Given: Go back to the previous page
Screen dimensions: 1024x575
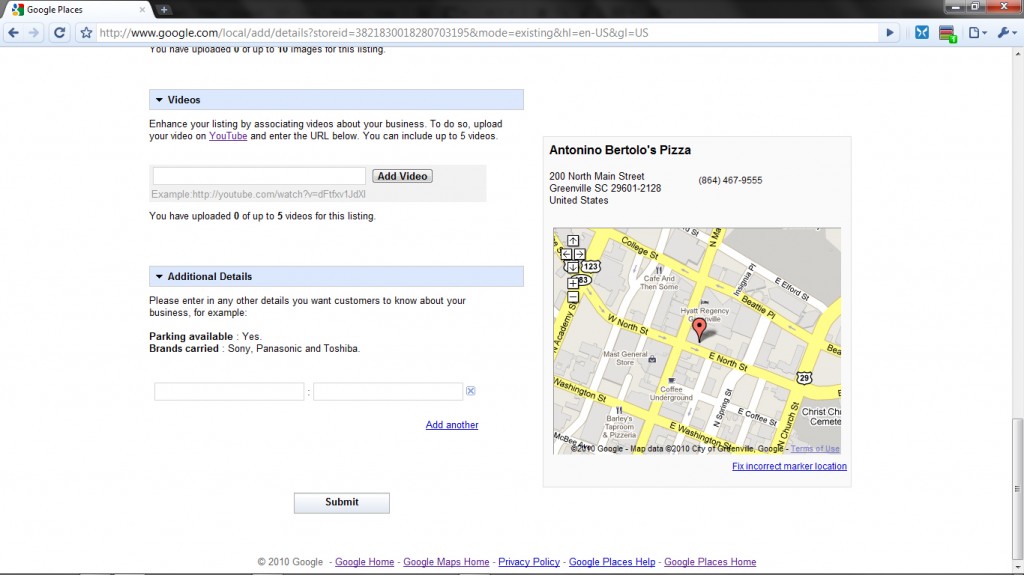Looking at the screenshot, I should pyautogui.click(x=13, y=33).
